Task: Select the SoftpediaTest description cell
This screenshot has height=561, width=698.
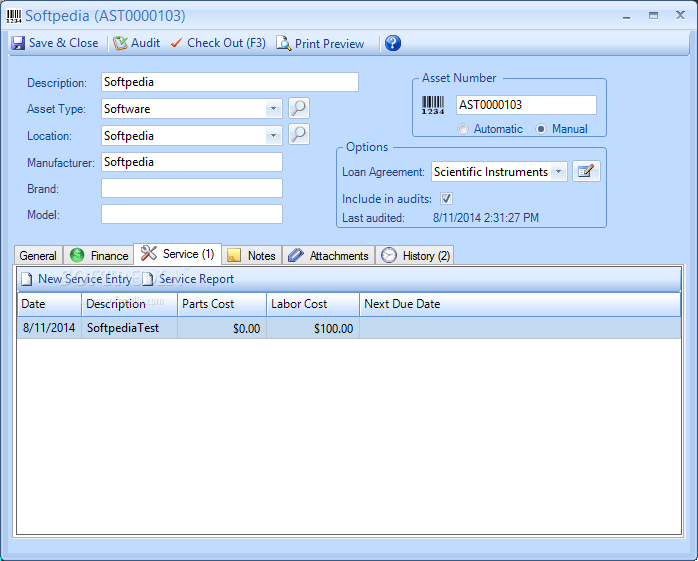Action: [130, 328]
